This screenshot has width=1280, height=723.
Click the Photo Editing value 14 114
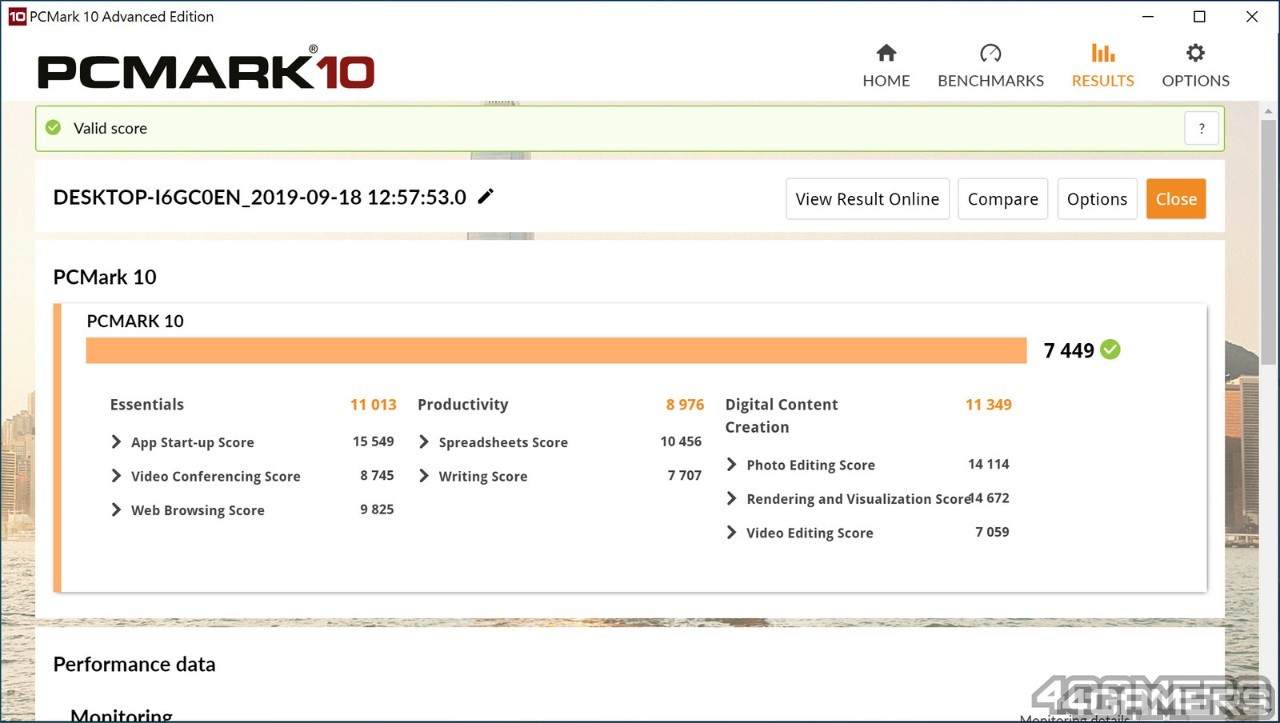[x=989, y=464]
